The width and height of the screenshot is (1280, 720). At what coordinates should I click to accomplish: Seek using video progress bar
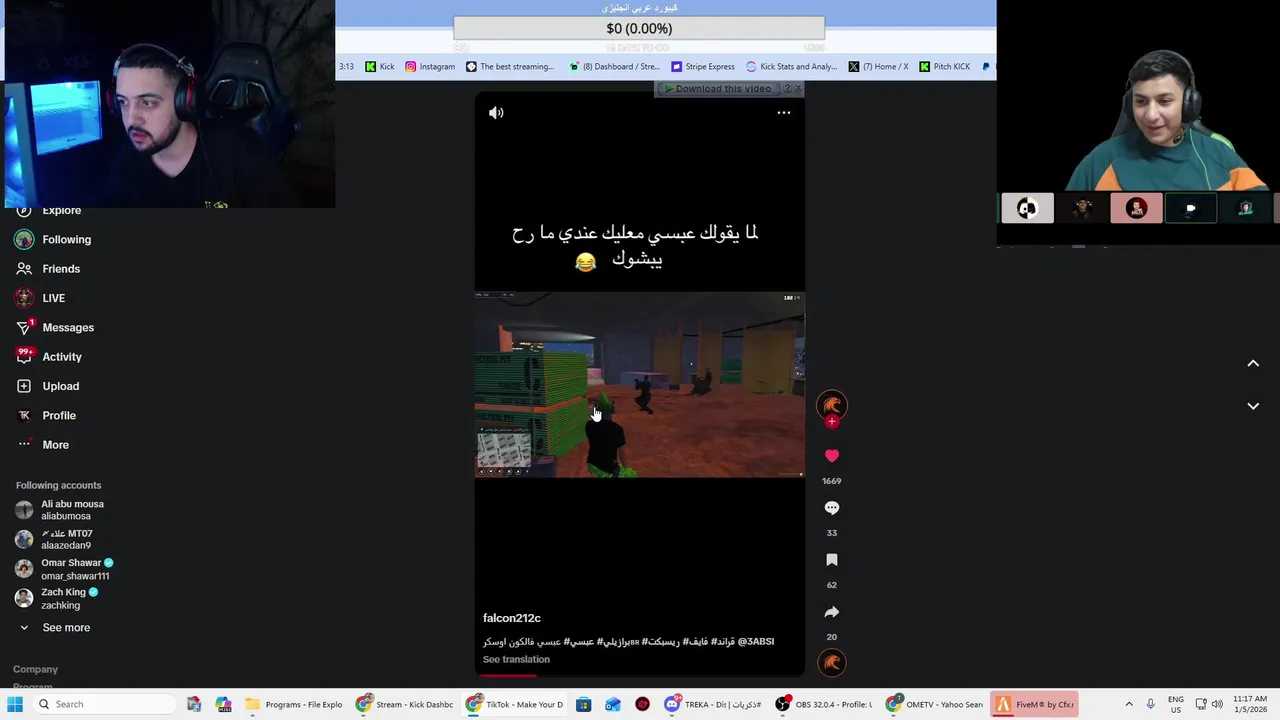640,675
